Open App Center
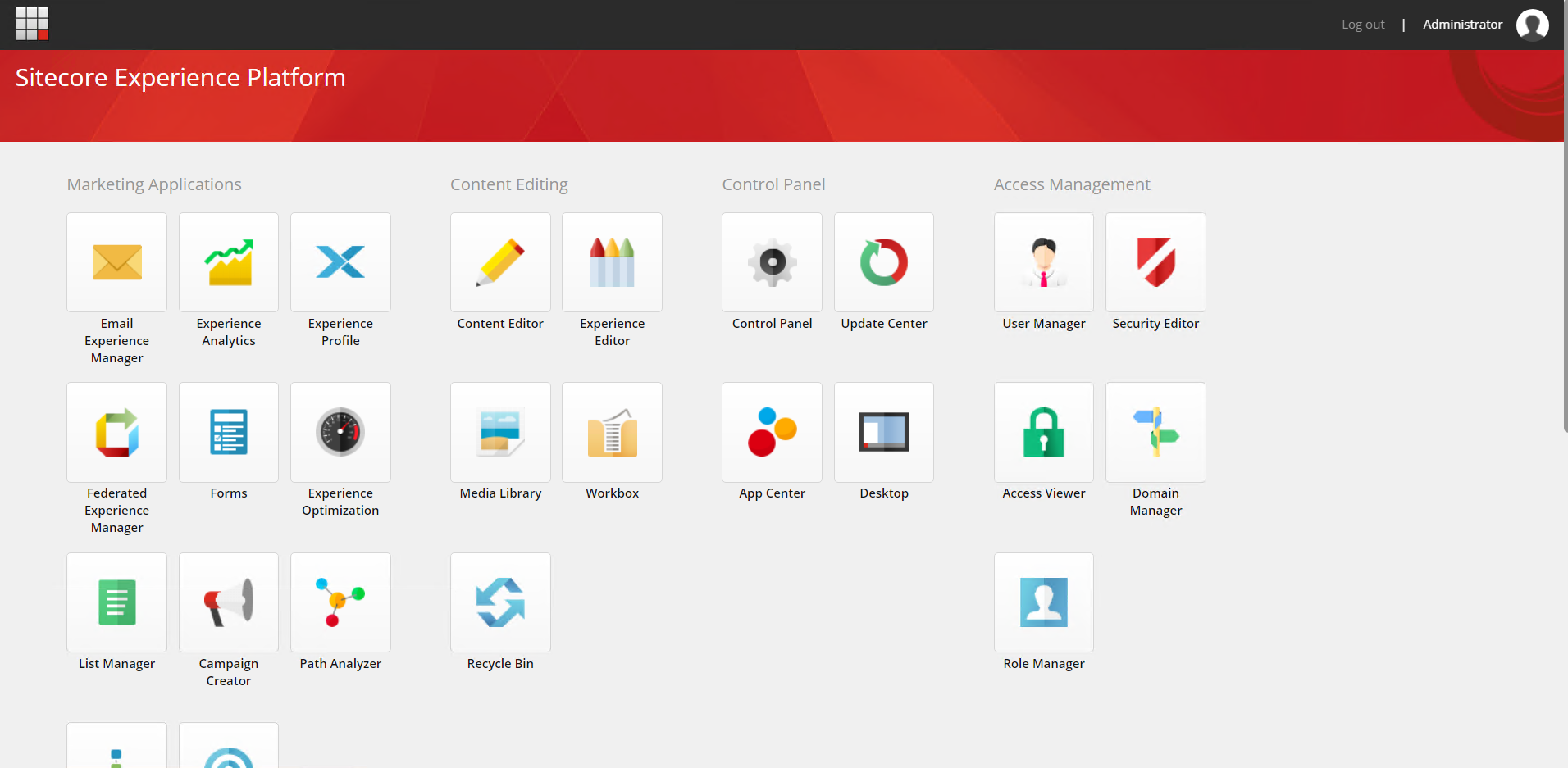Screen dimensions: 1568x768 (x=772, y=432)
